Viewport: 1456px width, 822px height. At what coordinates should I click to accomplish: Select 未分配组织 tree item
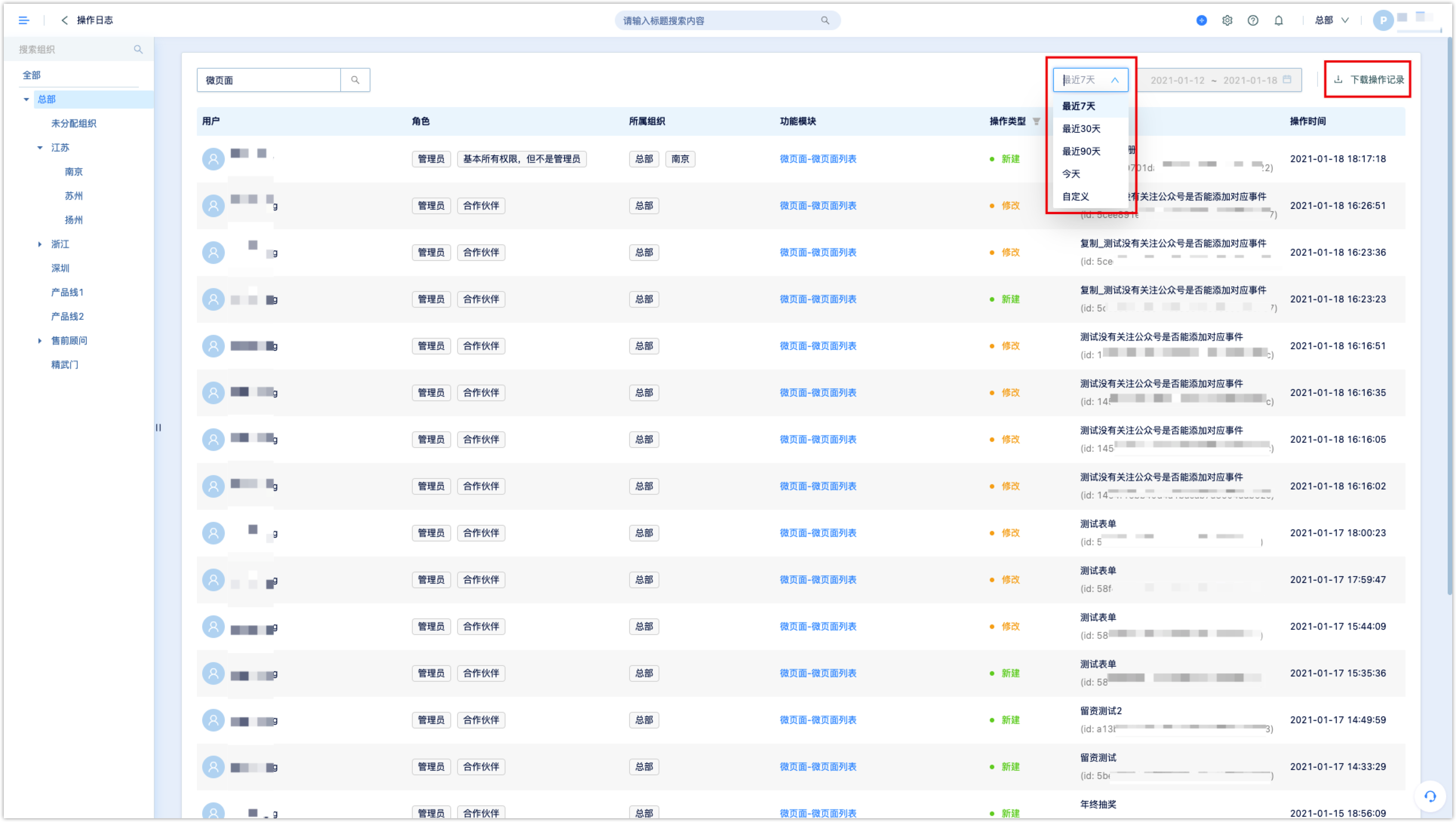(74, 124)
